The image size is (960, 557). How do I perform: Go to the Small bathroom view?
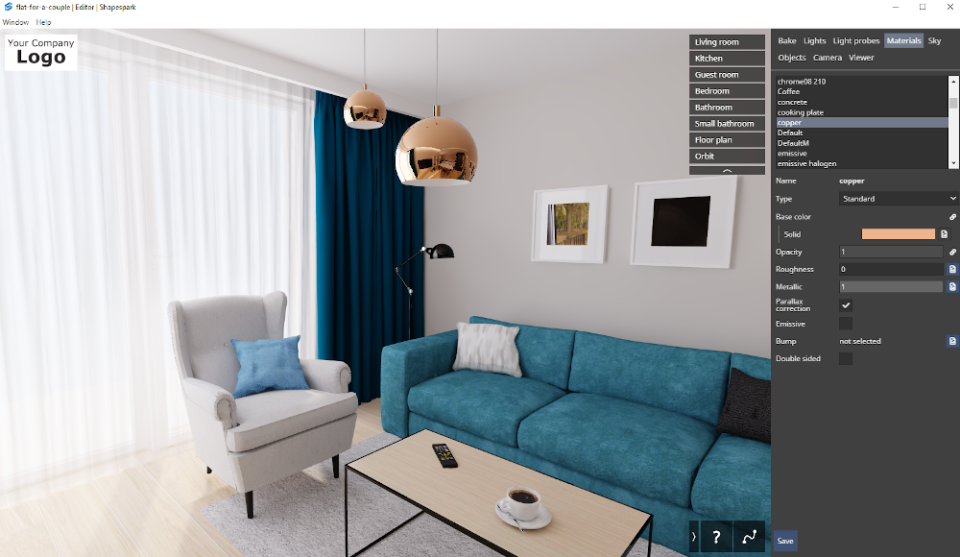727,124
